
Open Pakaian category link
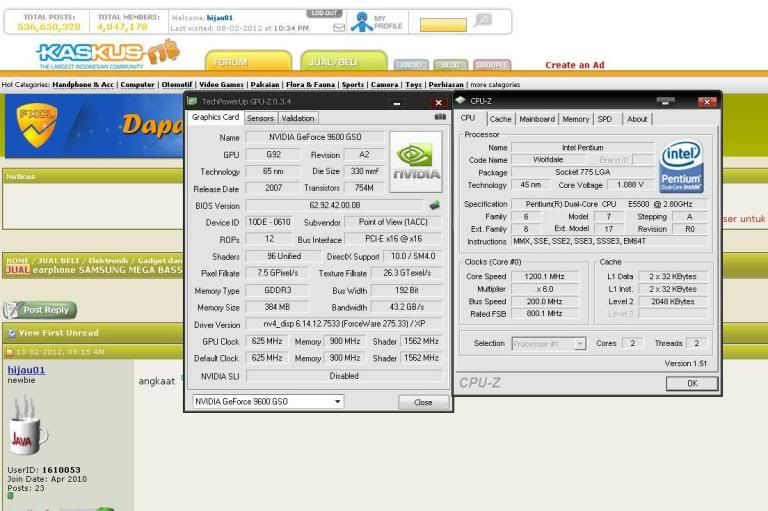[264, 85]
